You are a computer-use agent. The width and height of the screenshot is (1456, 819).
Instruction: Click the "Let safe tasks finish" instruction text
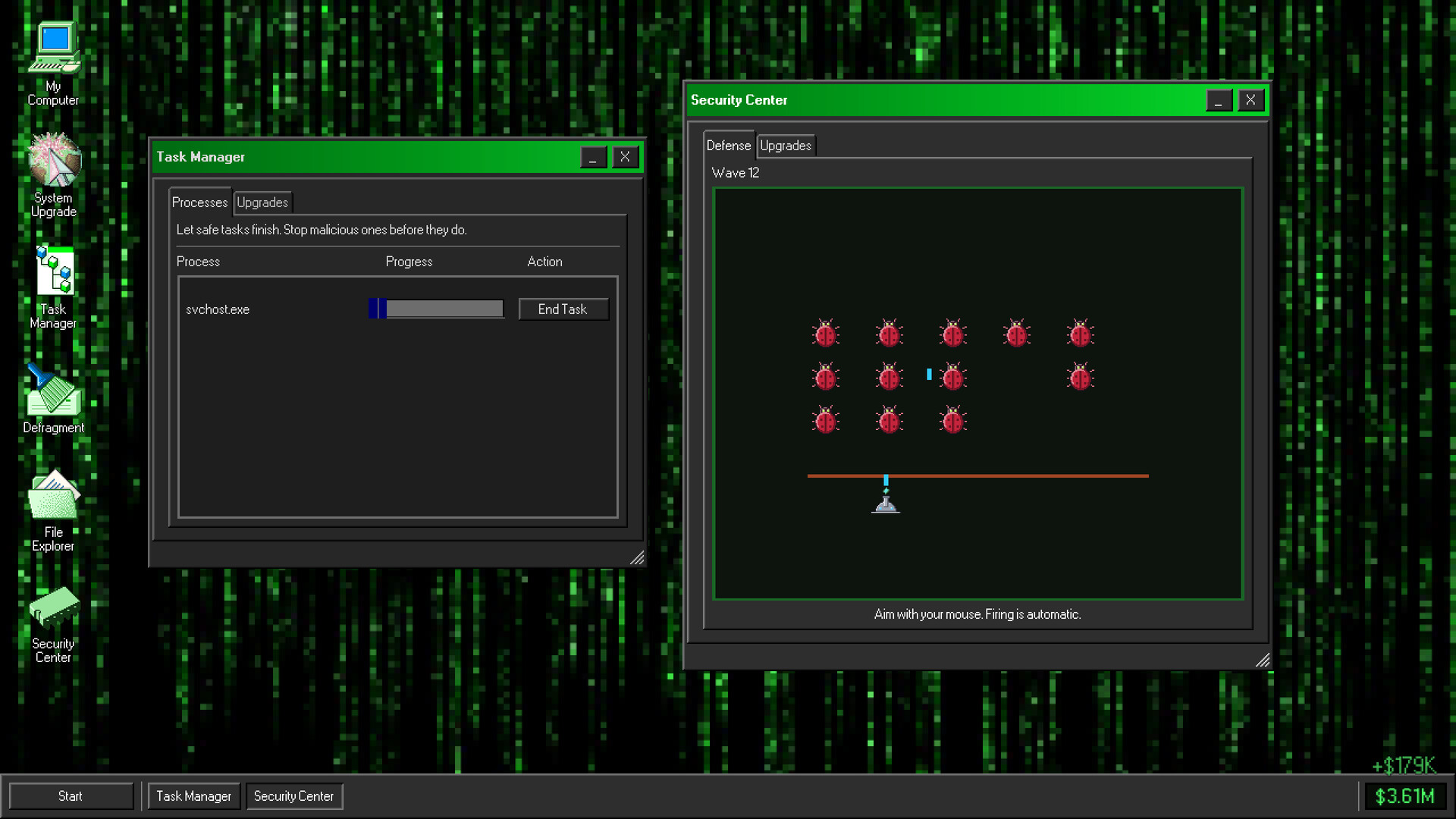pyautogui.click(x=322, y=230)
